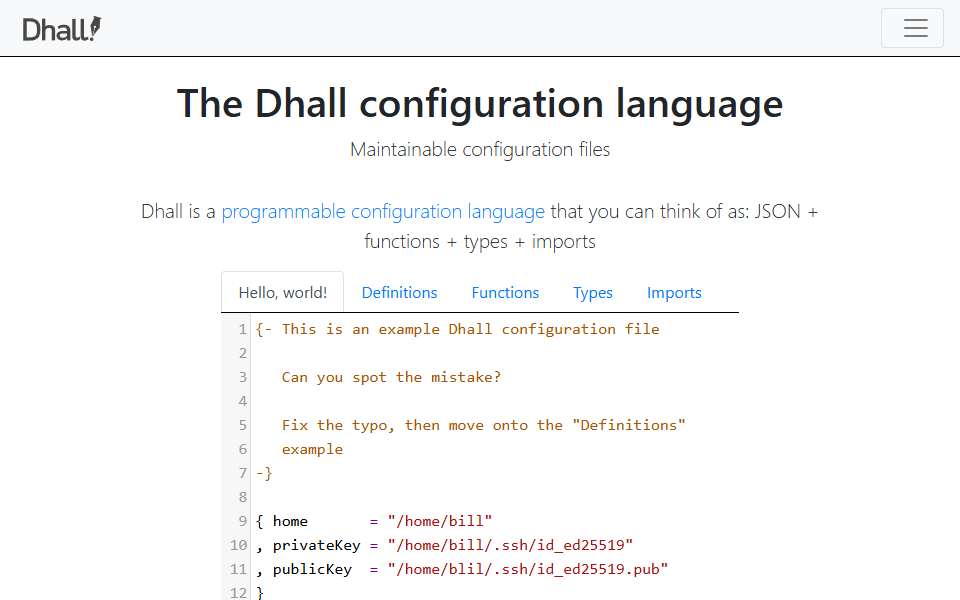Click the "home" field name in code
The width and height of the screenshot is (960, 600).
pos(290,521)
